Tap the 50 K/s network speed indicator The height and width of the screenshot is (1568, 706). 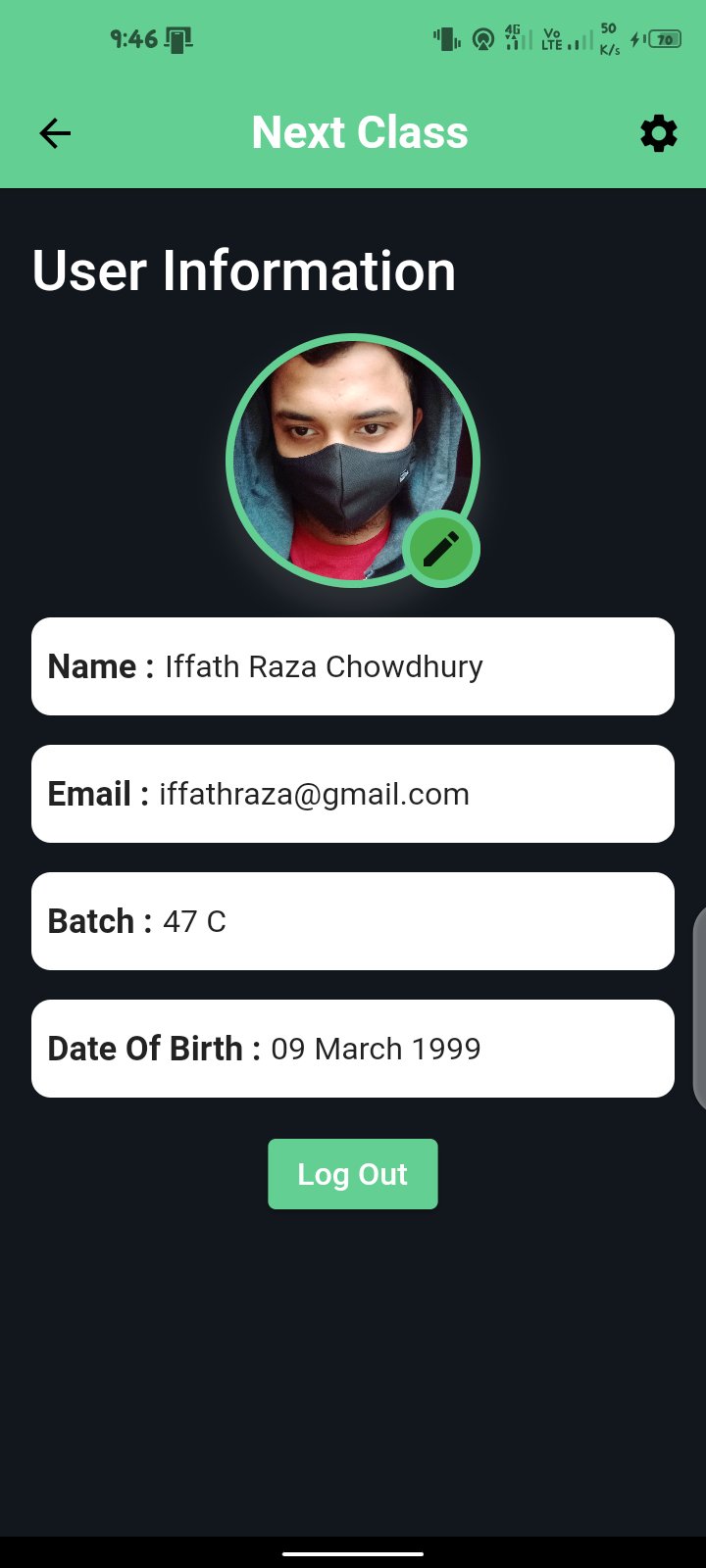pyautogui.click(x=609, y=39)
